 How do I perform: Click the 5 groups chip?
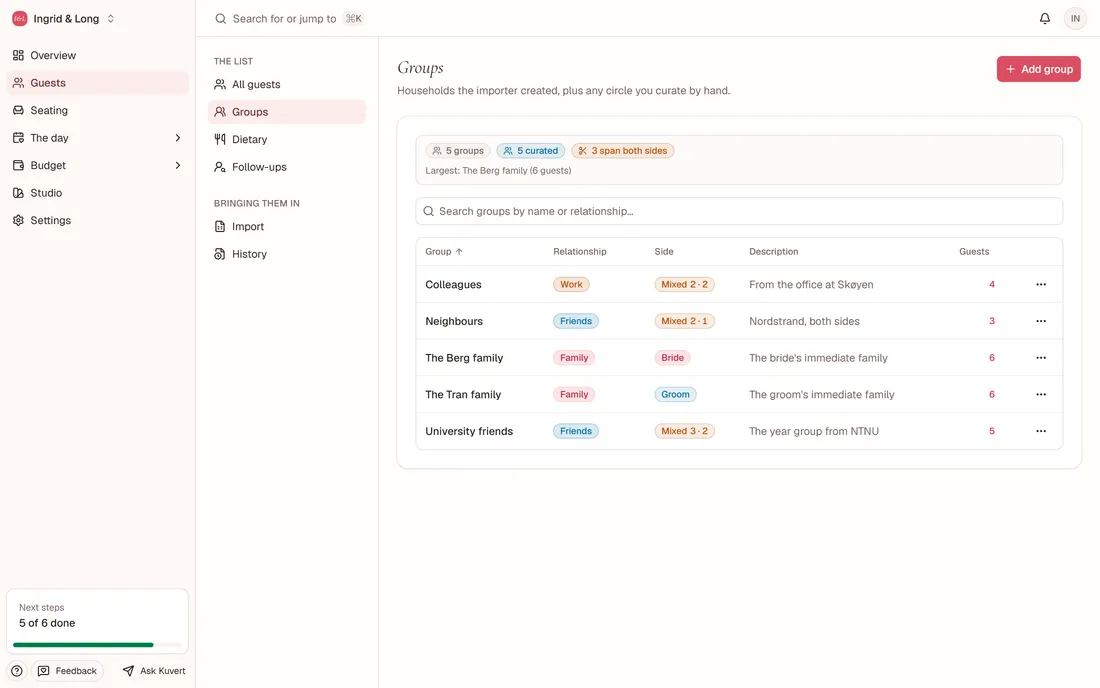point(457,151)
